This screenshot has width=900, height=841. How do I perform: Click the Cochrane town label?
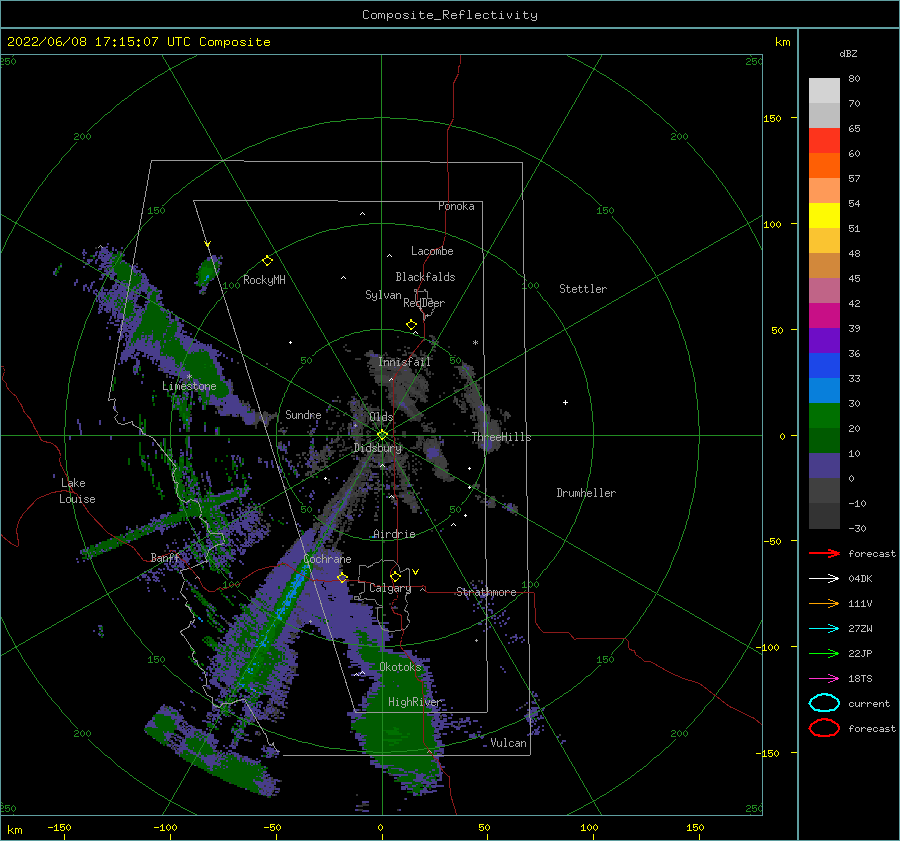pos(327,559)
